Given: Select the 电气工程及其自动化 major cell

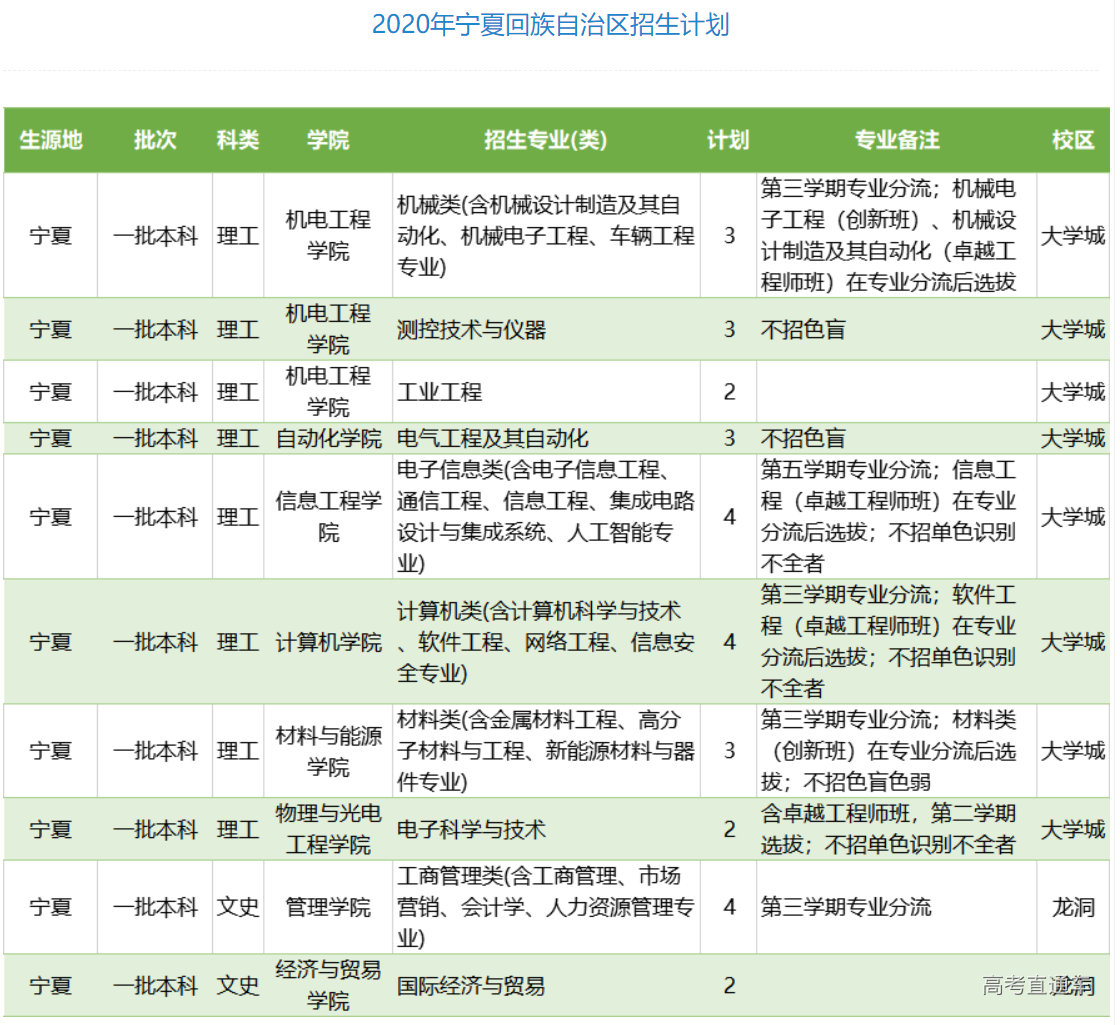Looking at the screenshot, I should point(493,438).
